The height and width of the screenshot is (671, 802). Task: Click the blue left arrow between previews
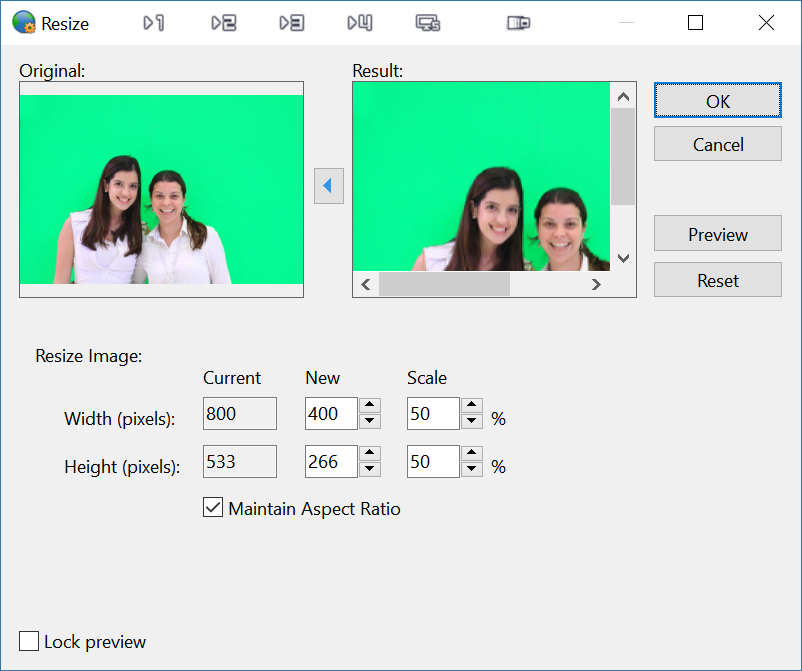point(328,186)
